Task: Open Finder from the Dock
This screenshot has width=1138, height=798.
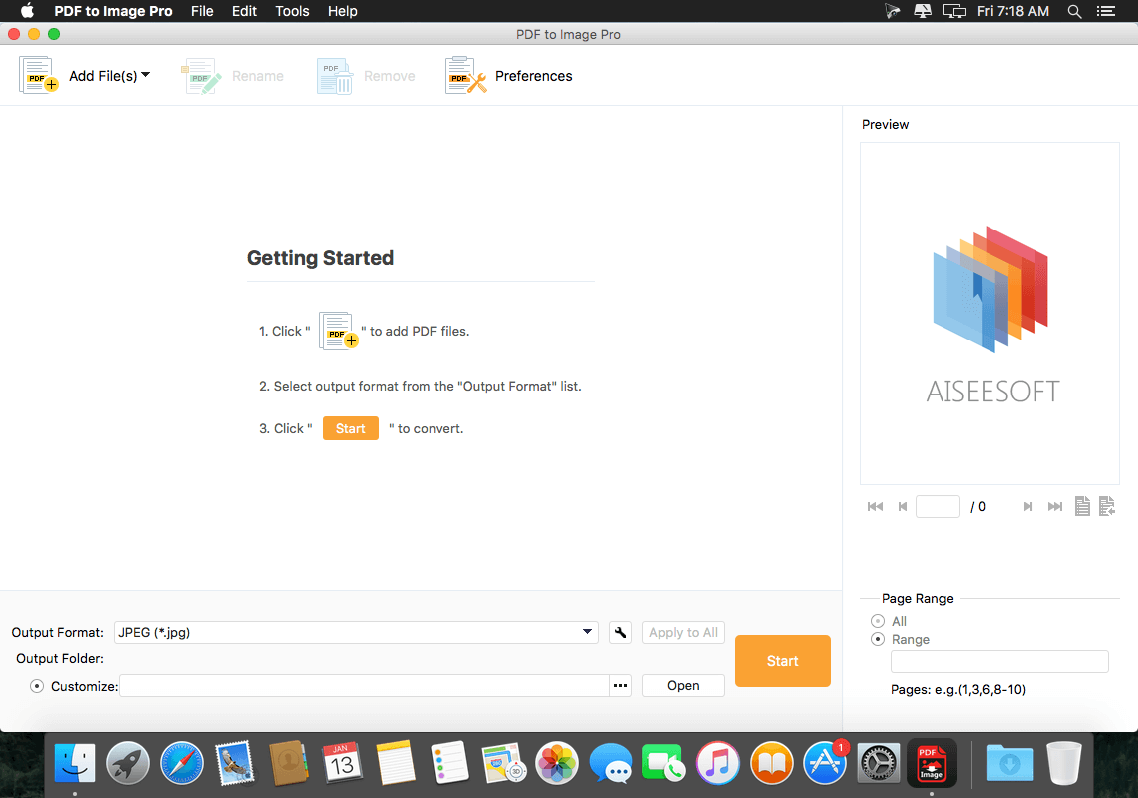Action: tap(75, 763)
